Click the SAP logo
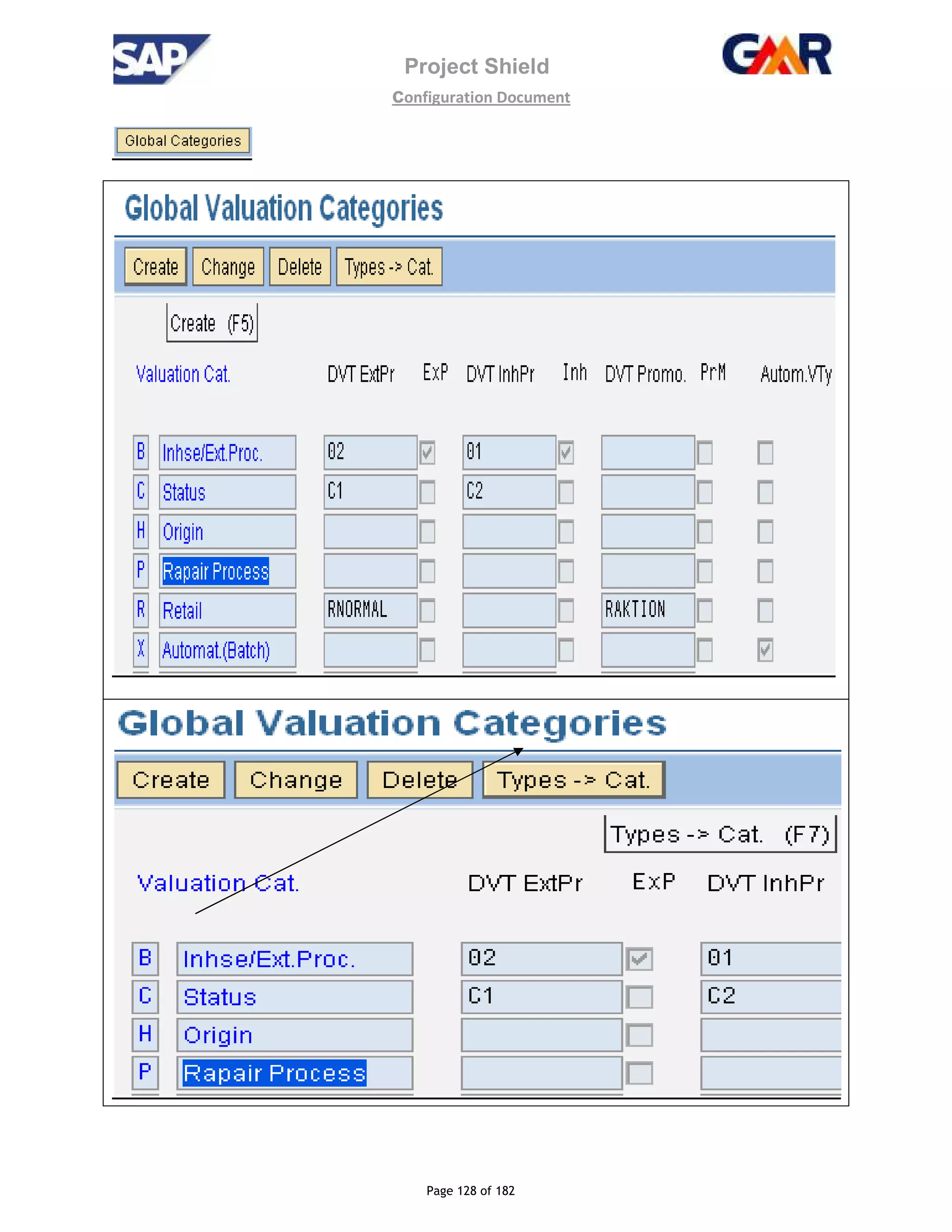 pos(161,59)
